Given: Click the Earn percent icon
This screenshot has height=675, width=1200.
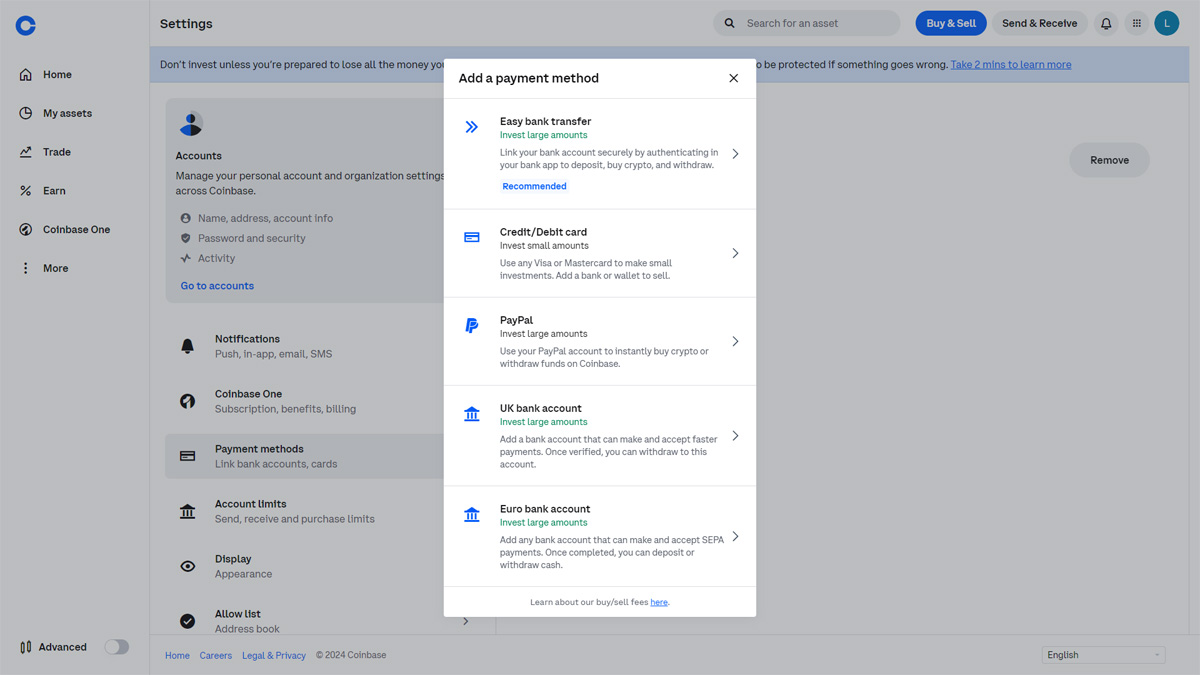Looking at the screenshot, I should click(x=26, y=191).
